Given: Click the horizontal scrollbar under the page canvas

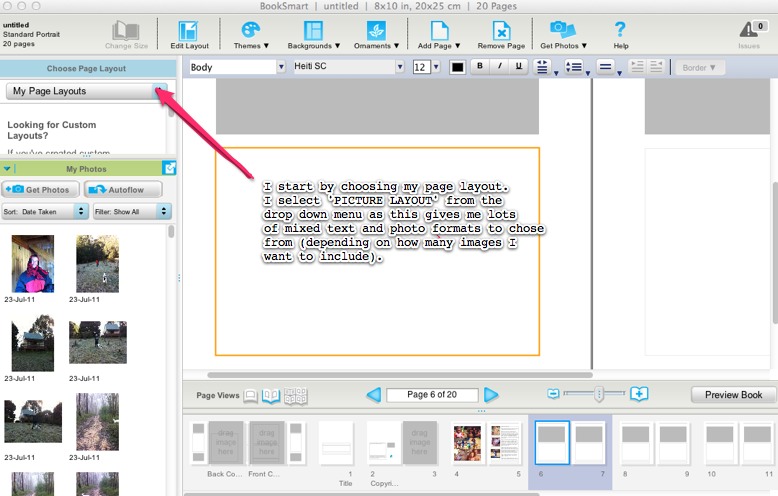Looking at the screenshot, I should [x=400, y=375].
